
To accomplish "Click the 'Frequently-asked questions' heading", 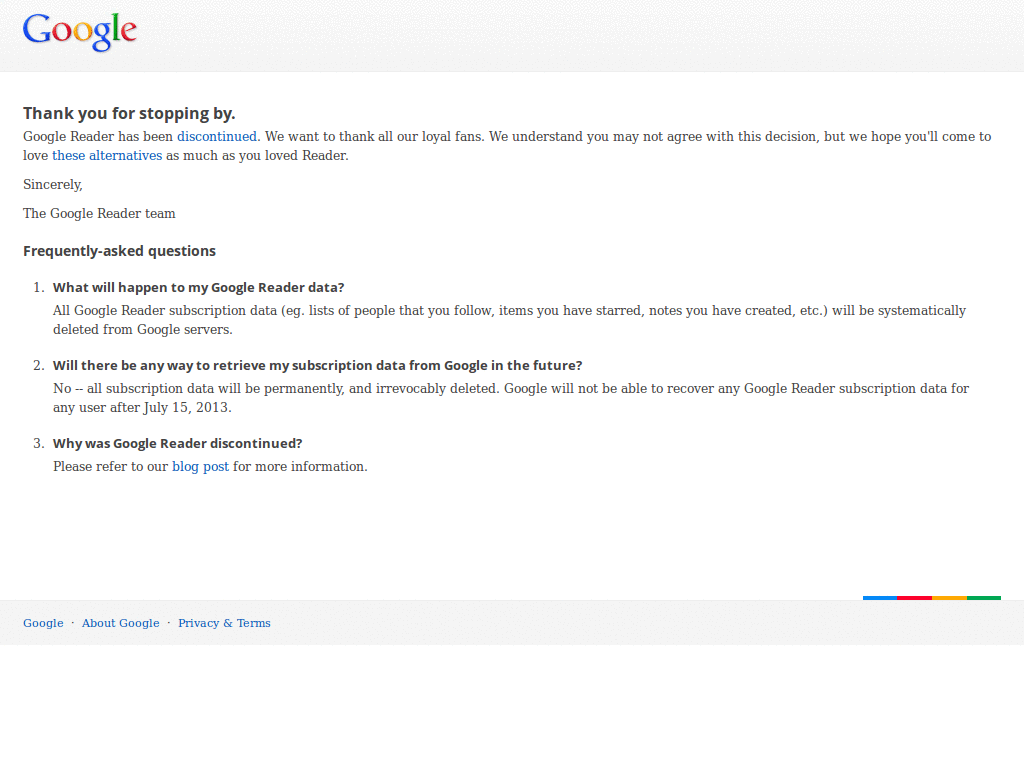I will coord(120,251).
